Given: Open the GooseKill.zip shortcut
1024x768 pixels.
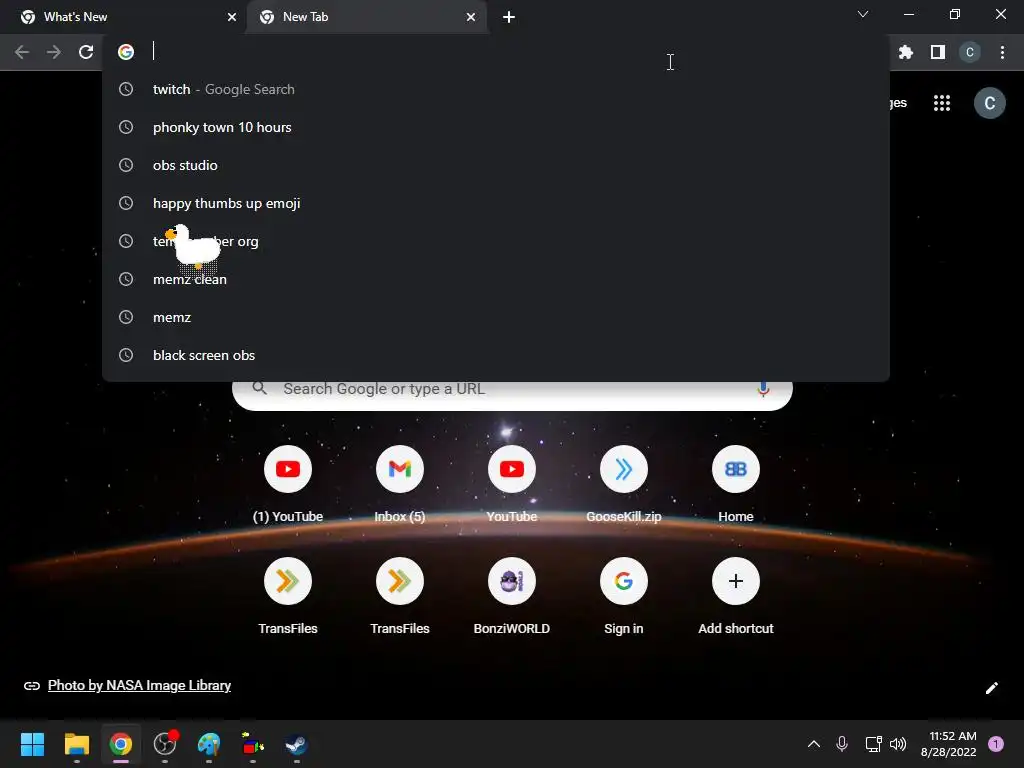Looking at the screenshot, I should (x=624, y=485).
